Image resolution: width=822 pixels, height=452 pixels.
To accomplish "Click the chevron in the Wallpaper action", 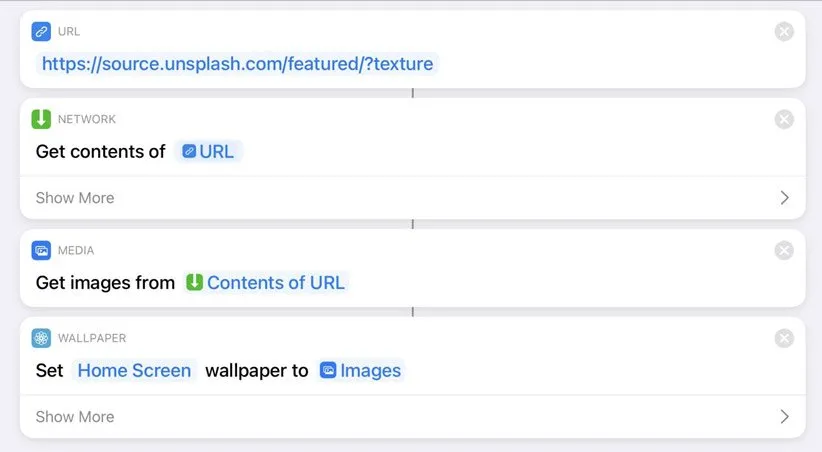I will [784, 417].
